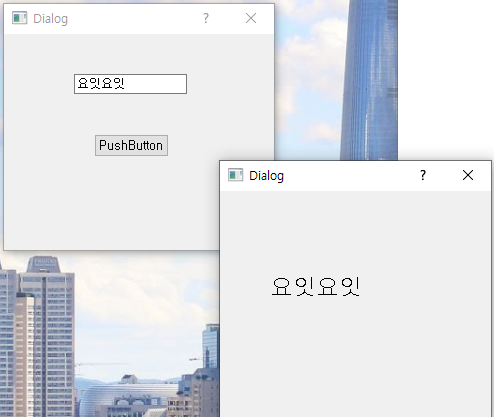Screen dimensions: 494x417
Task: Click the help question mark in background dialog
Action: click(206, 18)
